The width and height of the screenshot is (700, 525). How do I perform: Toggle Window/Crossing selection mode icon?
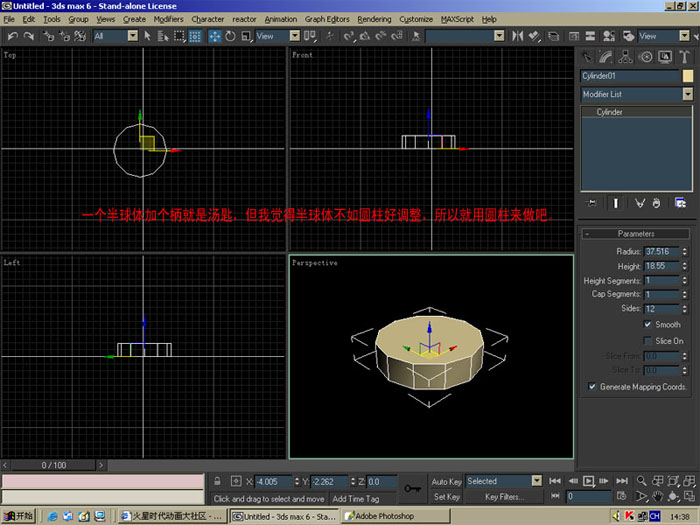point(195,36)
